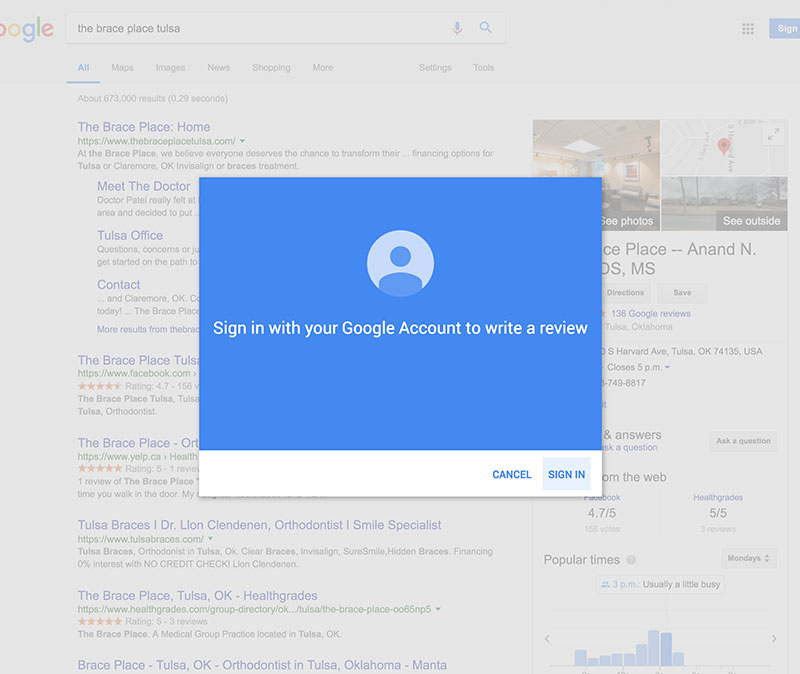Open 'Tulsa Braces | Dr. Llon Clendenen' result
Screen dimensions: 800x674
(259, 525)
